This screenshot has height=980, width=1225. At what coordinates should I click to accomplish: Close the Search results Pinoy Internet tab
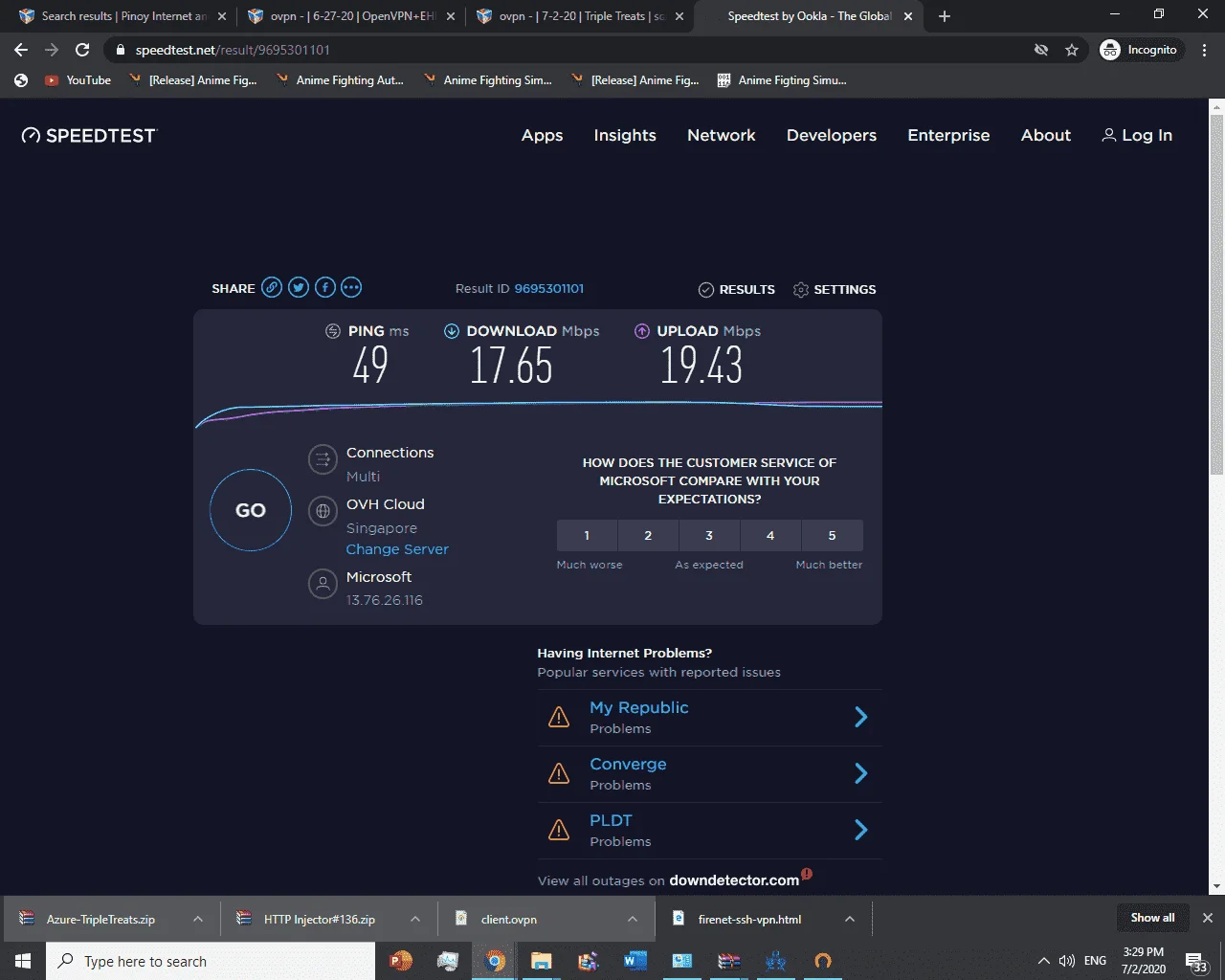222,16
